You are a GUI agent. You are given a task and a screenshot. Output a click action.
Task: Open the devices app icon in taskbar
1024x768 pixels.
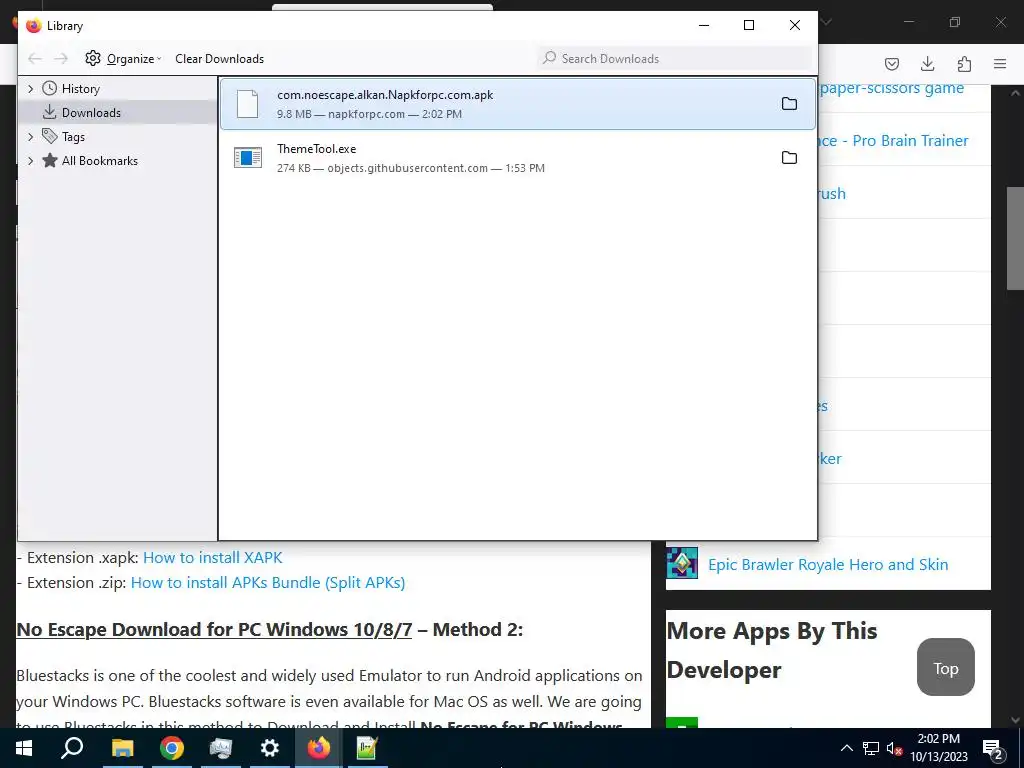coord(221,748)
